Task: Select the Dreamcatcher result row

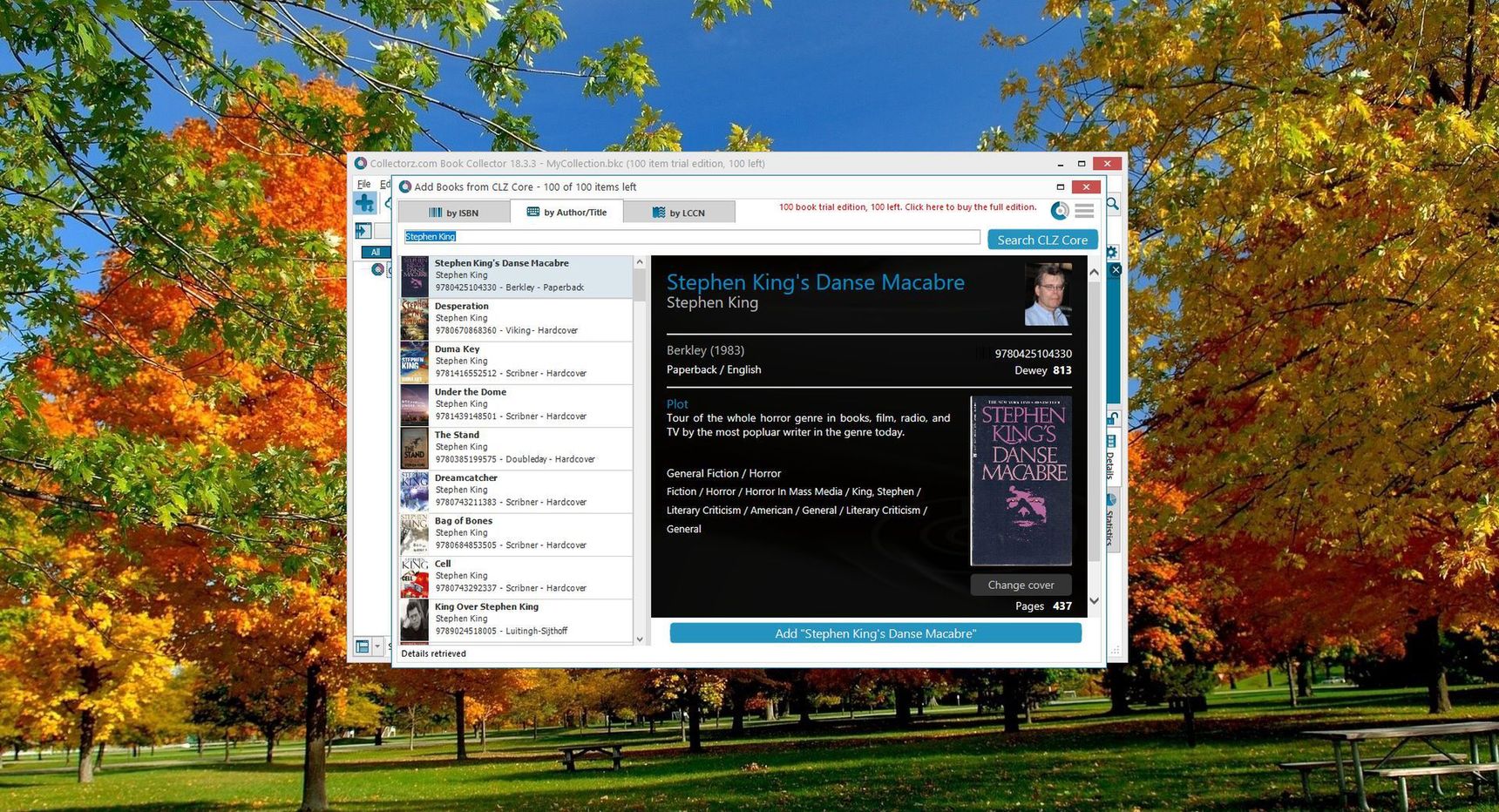Action: pos(517,491)
